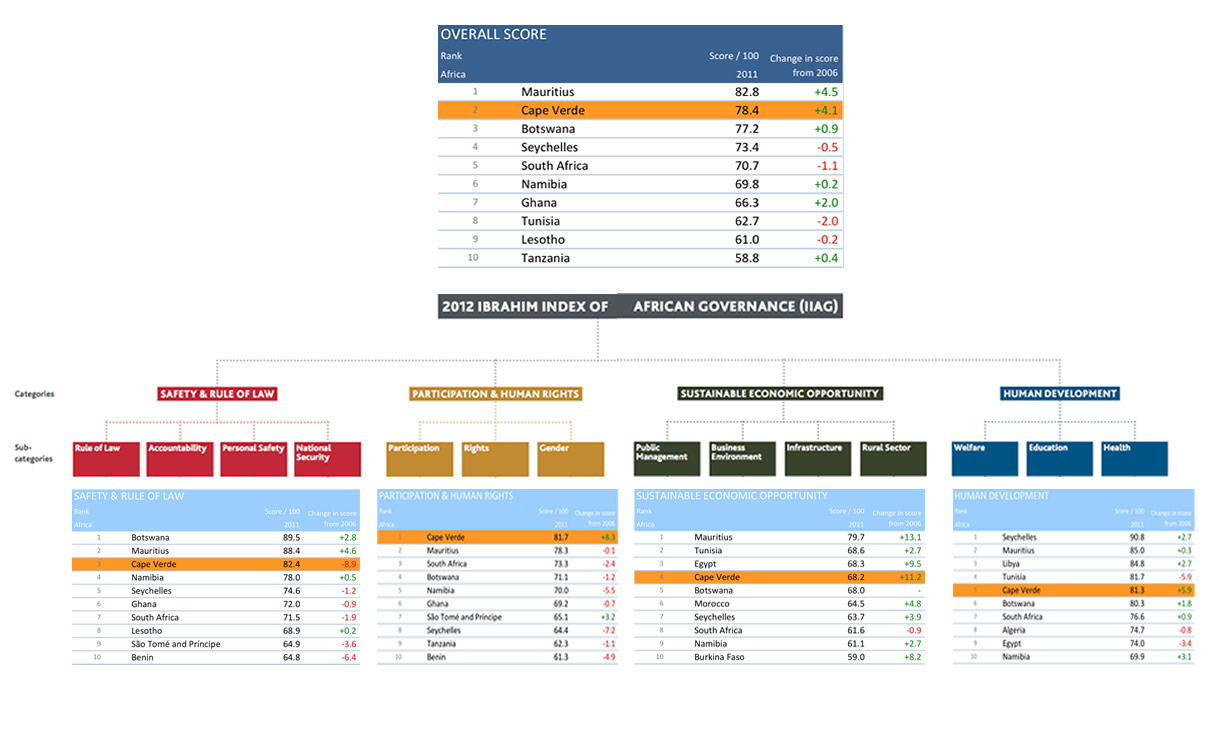Image resolution: width=1208 pixels, height=740 pixels.
Task: Click Botswana's 89.5 score in Safety table
Action: [x=291, y=537]
